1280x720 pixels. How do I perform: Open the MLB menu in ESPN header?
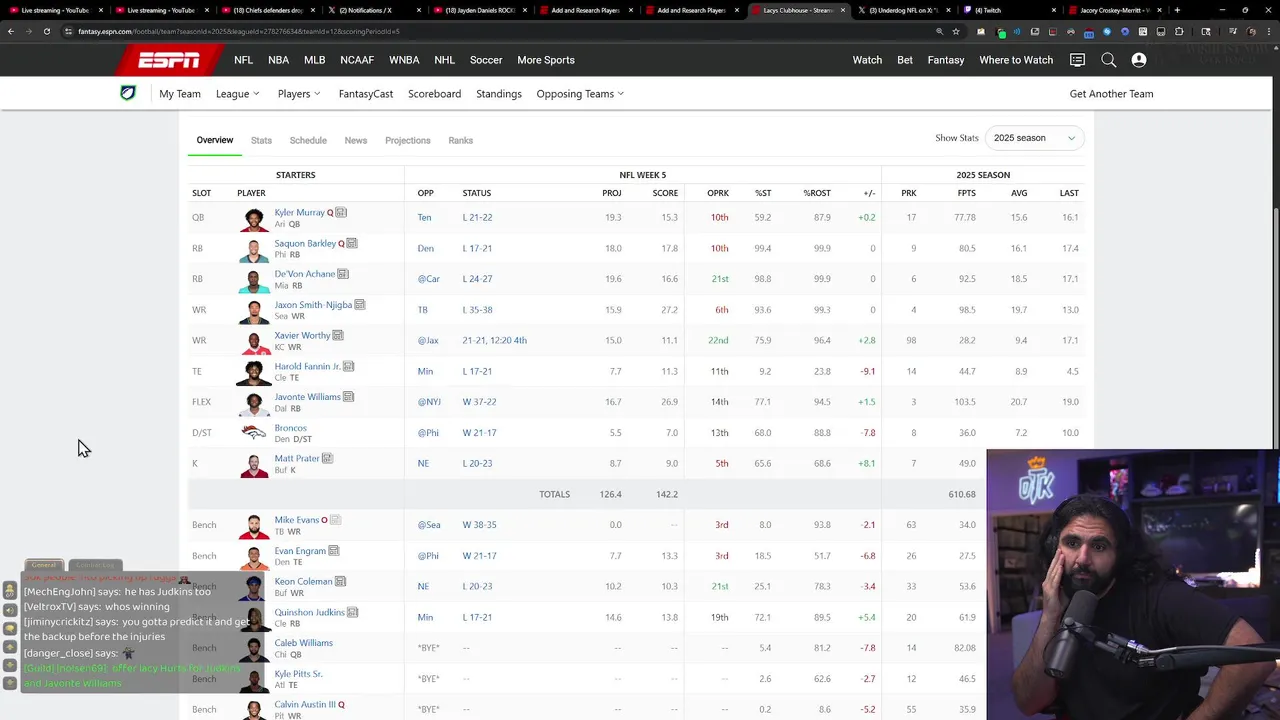point(315,60)
